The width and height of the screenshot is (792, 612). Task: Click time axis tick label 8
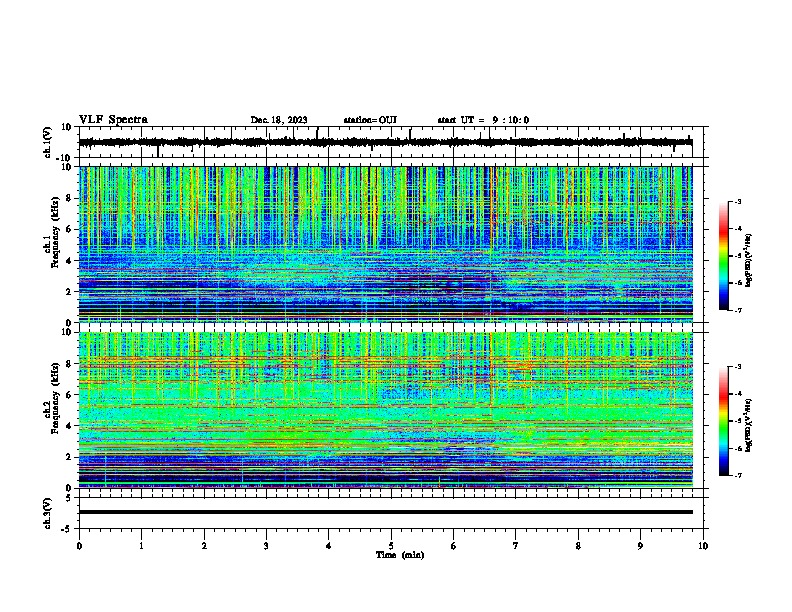[578, 546]
